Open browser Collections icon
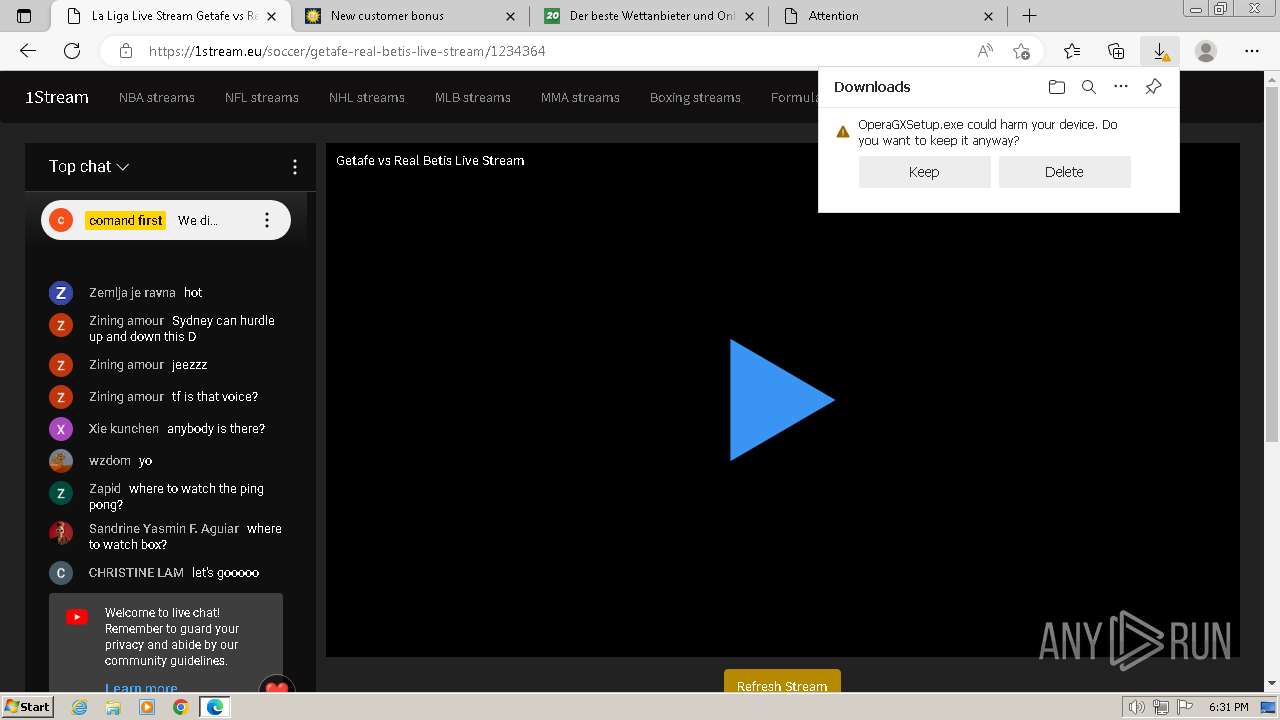 1116,51
